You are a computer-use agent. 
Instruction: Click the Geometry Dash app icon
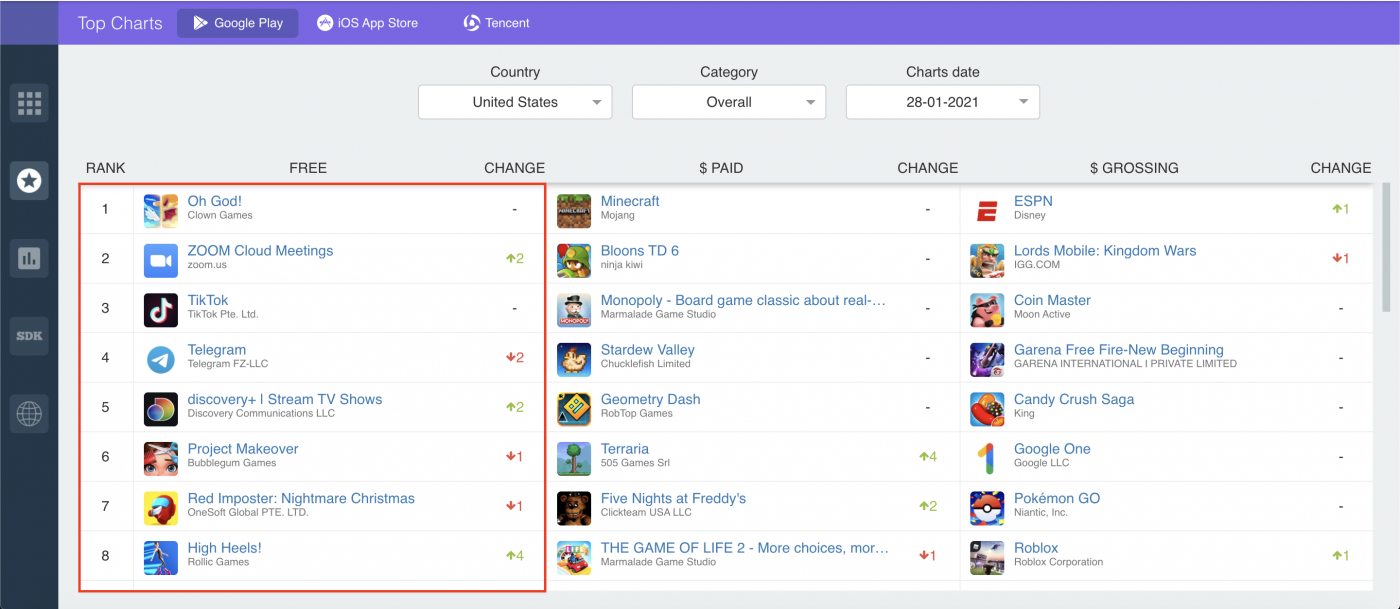[574, 408]
